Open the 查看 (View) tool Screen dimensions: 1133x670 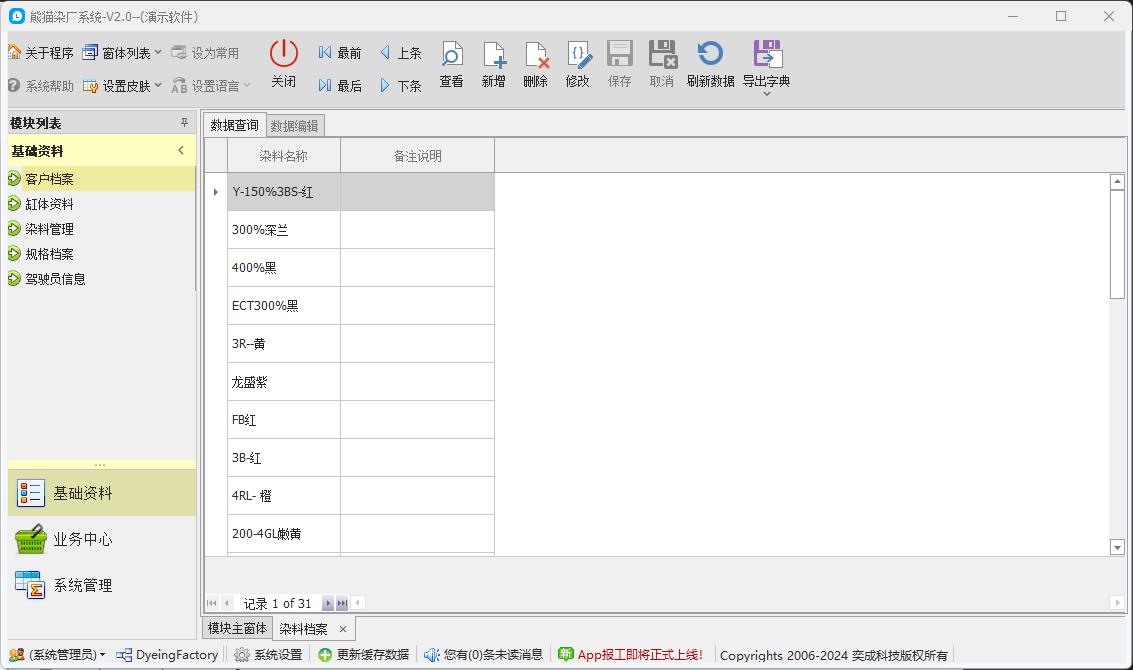pyautogui.click(x=451, y=63)
